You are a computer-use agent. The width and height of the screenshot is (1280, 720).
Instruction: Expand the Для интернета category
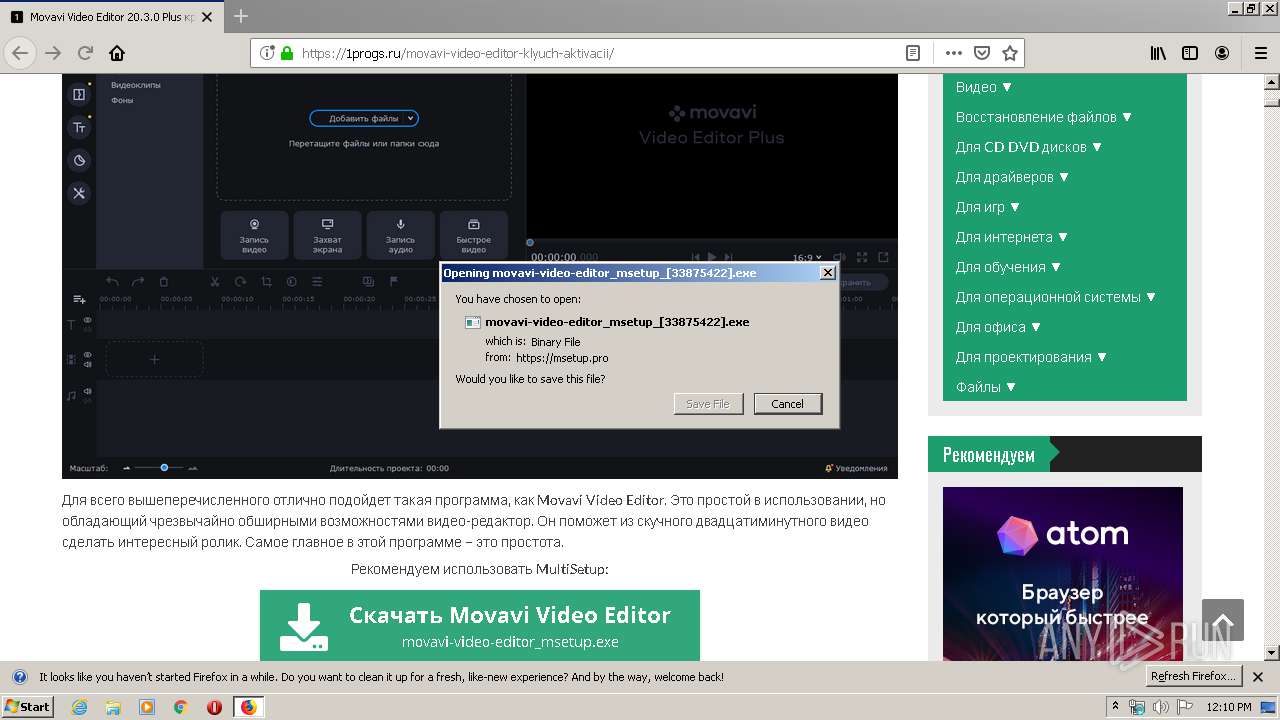click(x=1012, y=237)
